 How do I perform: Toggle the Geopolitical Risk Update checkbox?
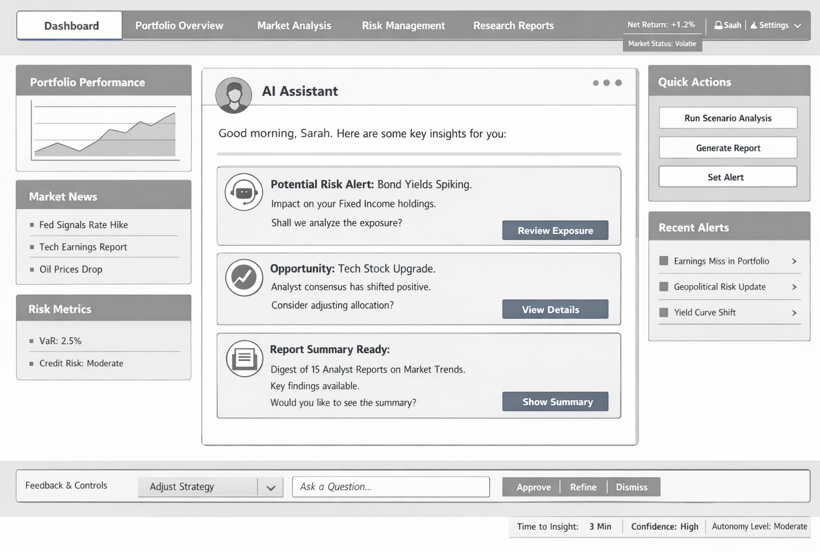click(663, 287)
